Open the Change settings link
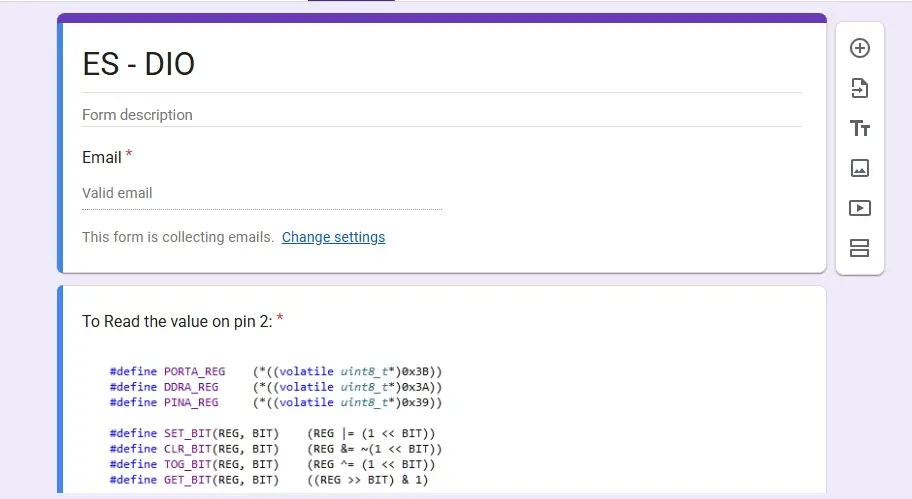The width and height of the screenshot is (912, 499). [x=333, y=237]
